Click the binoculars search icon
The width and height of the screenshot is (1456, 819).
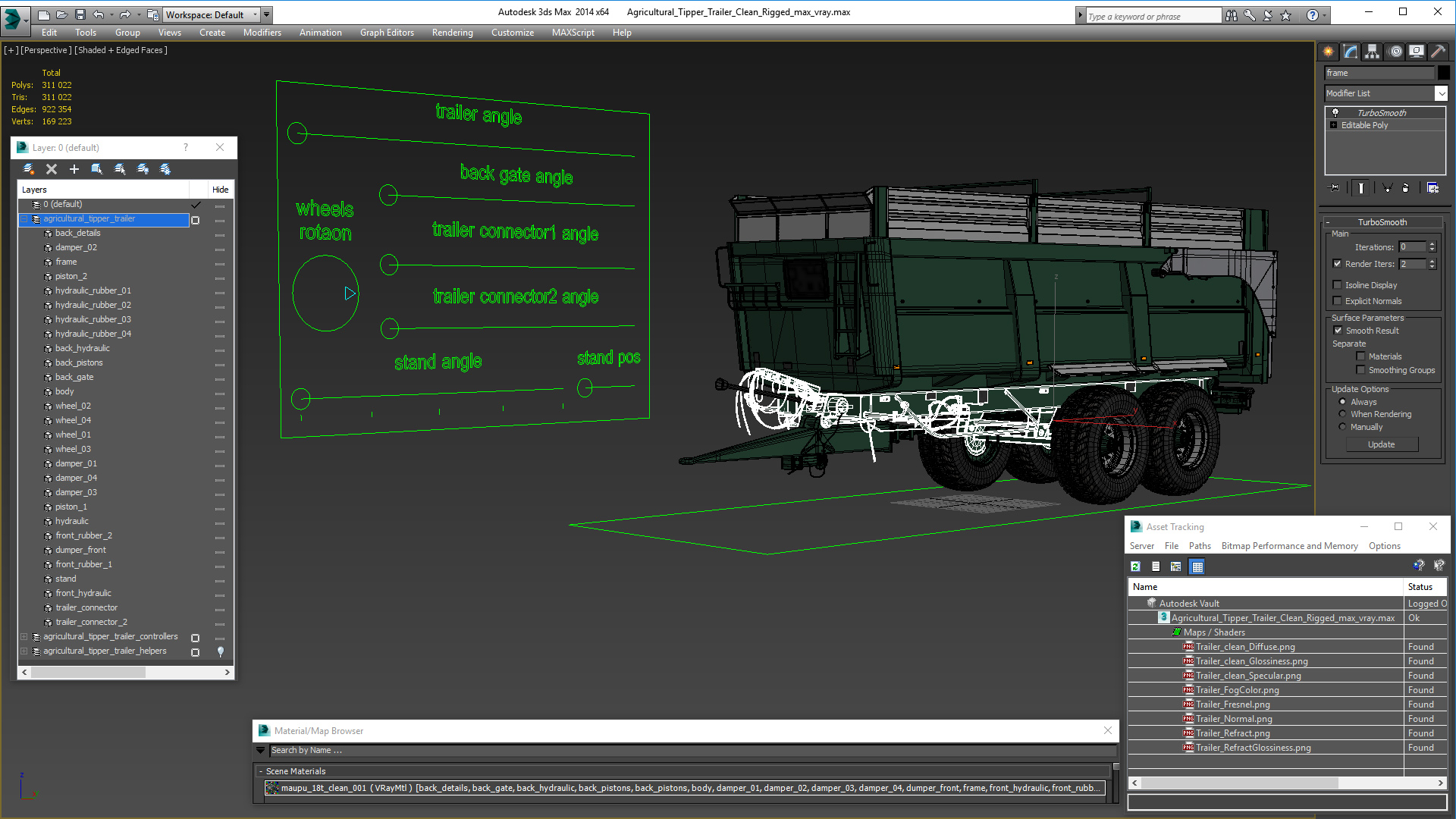click(x=1231, y=15)
